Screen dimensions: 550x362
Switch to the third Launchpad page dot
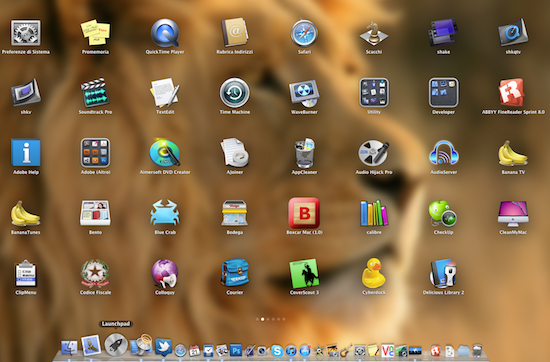268,319
